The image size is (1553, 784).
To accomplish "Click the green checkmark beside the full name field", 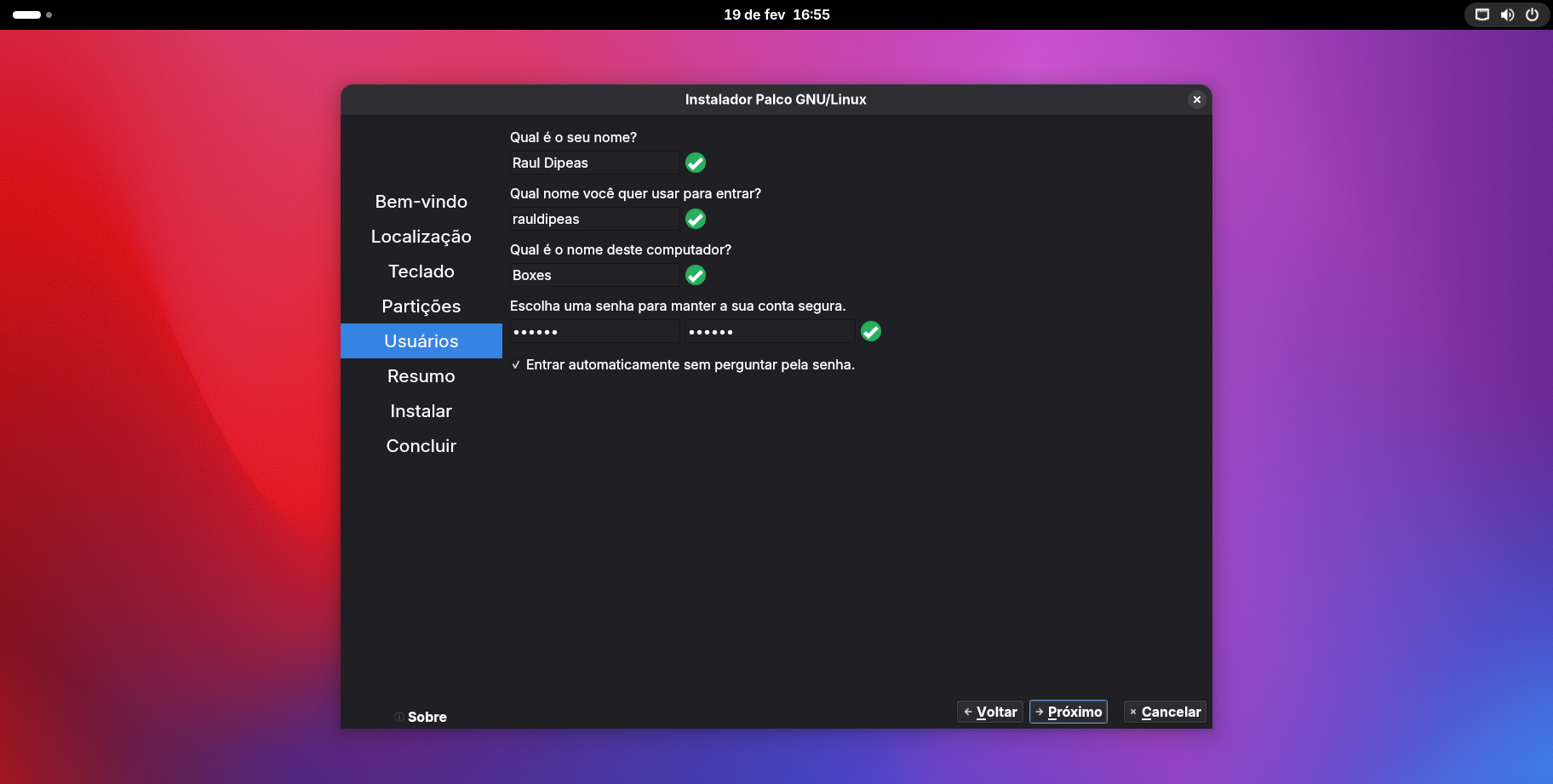I will pyautogui.click(x=696, y=163).
